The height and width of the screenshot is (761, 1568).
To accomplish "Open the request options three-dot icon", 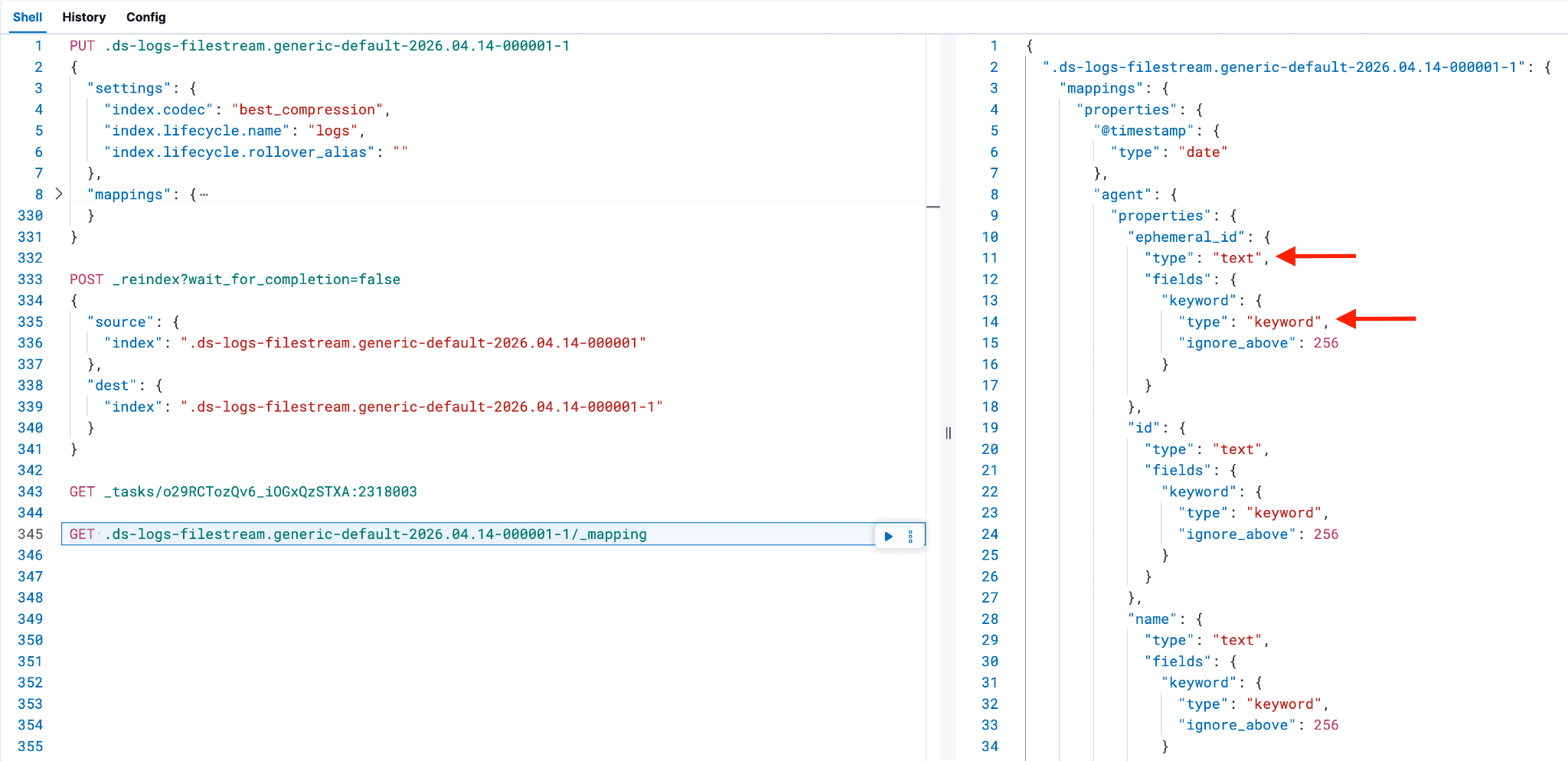I will [910, 536].
